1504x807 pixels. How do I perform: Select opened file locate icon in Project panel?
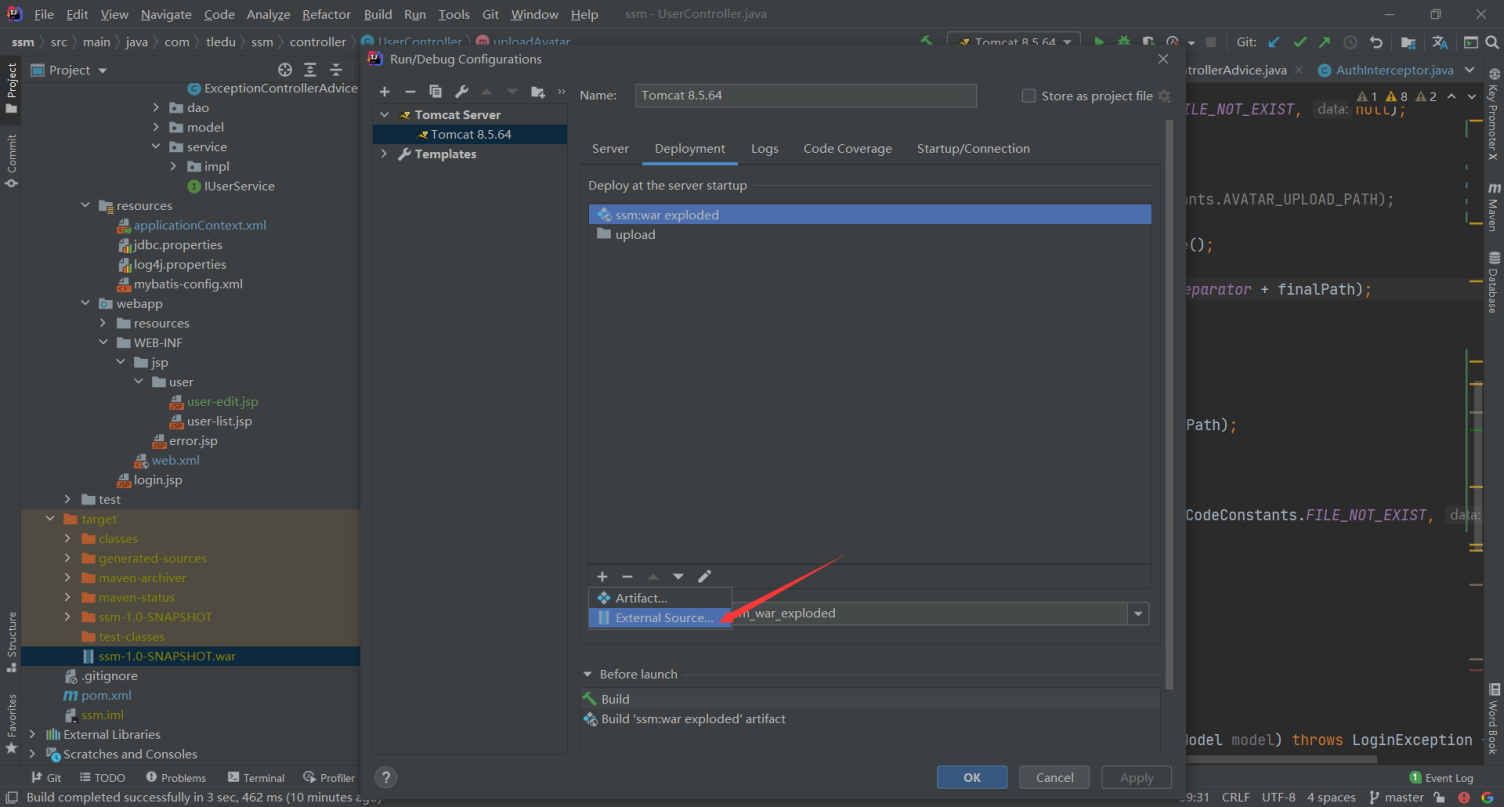pos(285,70)
